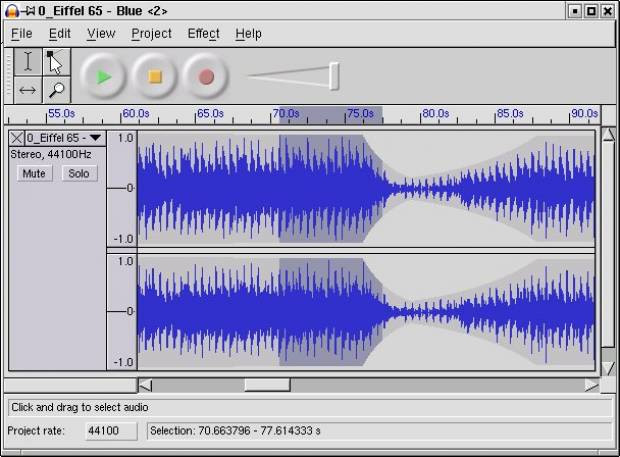The image size is (620, 457).
Task: Close the 0_Eiffel 65 track with X
Action: coord(17,138)
